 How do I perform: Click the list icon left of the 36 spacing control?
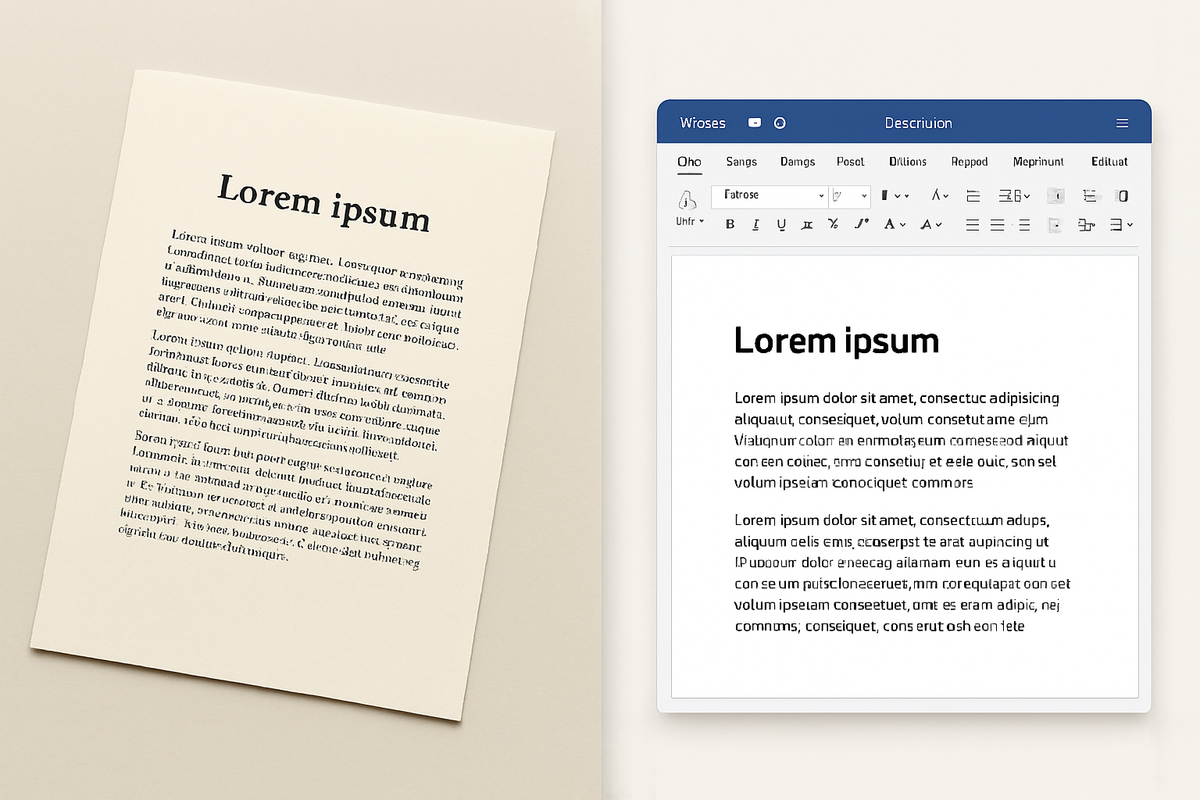tap(972, 196)
